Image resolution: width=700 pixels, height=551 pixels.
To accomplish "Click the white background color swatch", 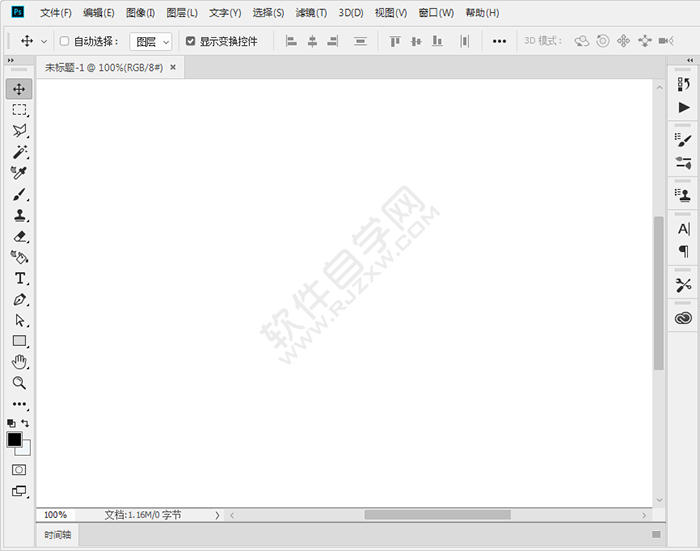I will click(25, 449).
